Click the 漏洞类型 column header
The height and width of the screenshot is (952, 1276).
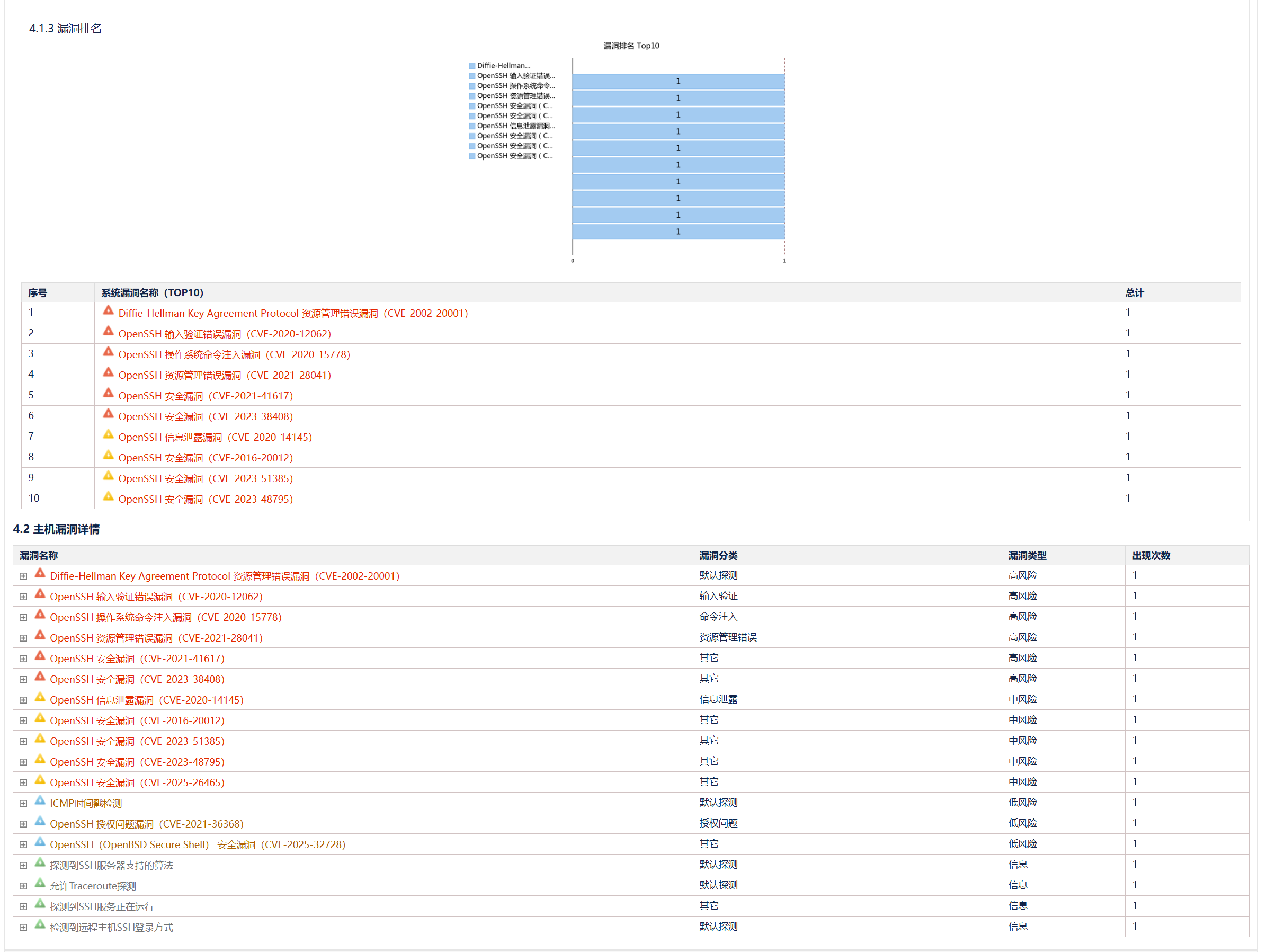(x=1027, y=556)
